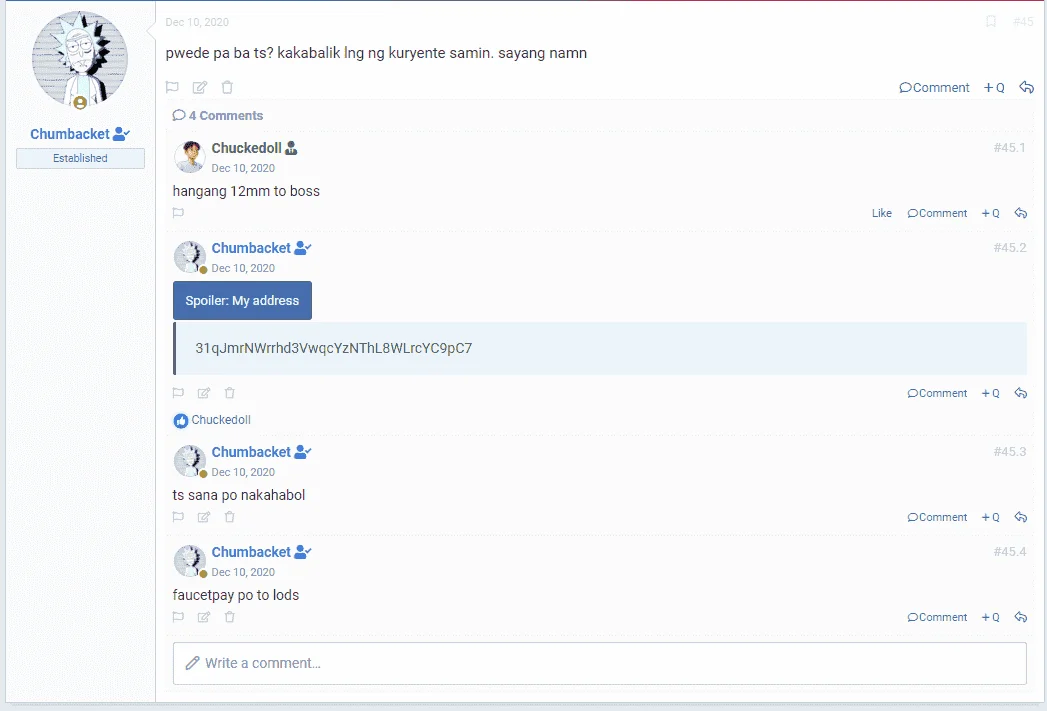
Task: Delete the spoiler comment #45.2
Action: coord(230,393)
